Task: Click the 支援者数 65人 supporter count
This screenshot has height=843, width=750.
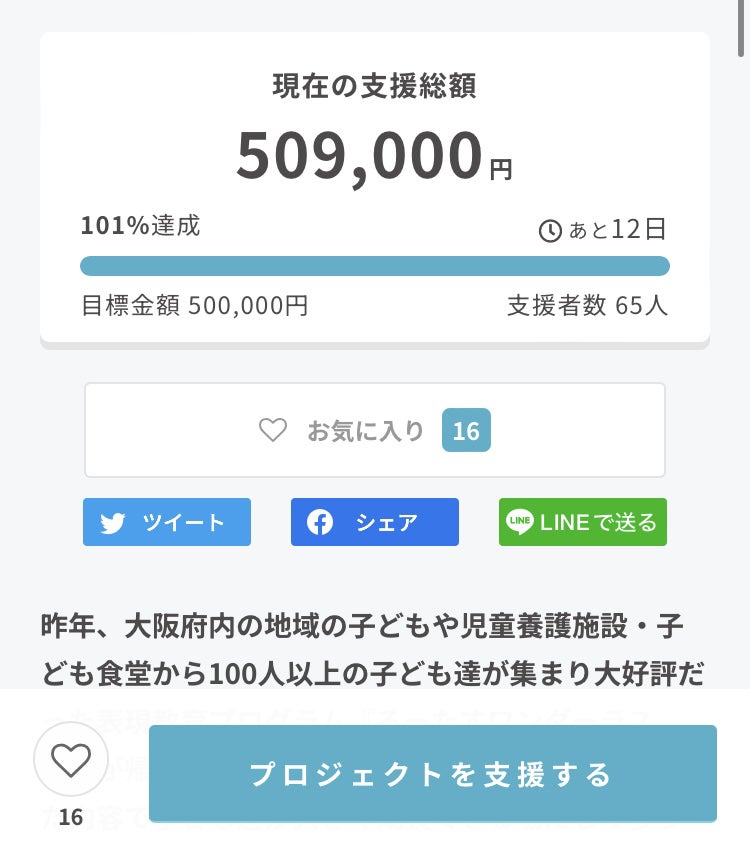Action: point(587,305)
